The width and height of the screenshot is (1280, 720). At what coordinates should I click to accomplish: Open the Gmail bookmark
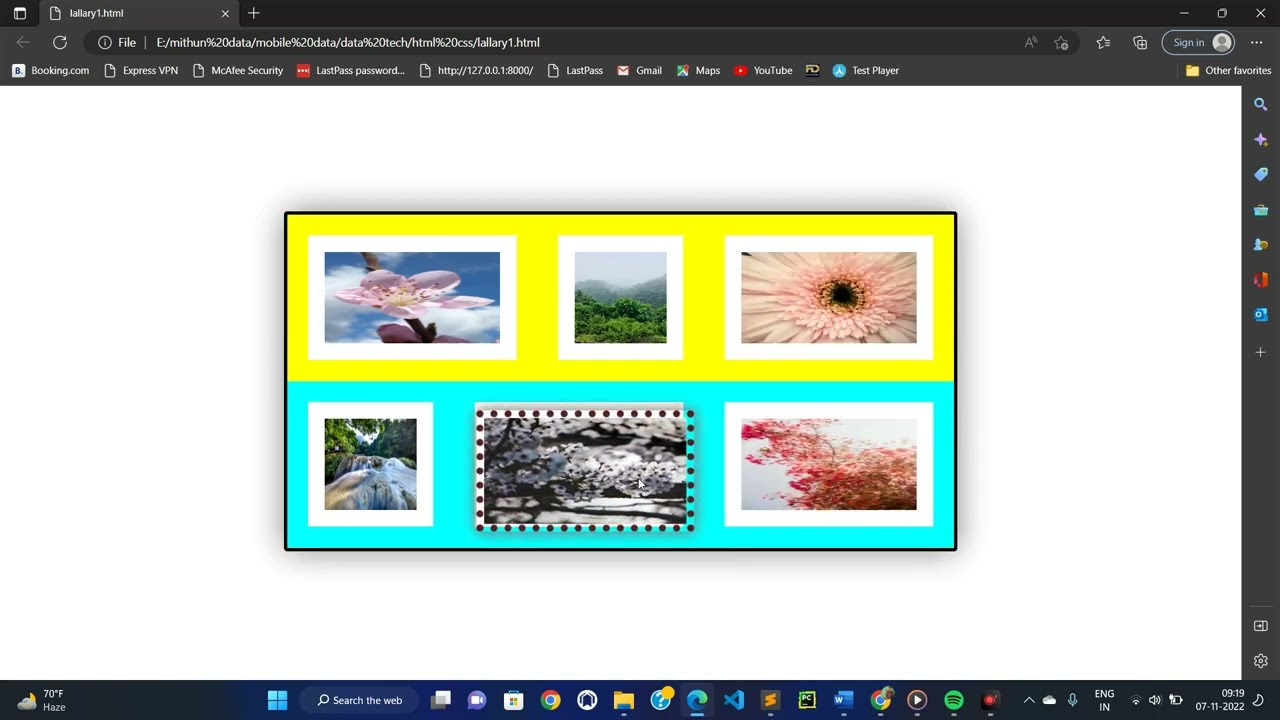tap(639, 70)
